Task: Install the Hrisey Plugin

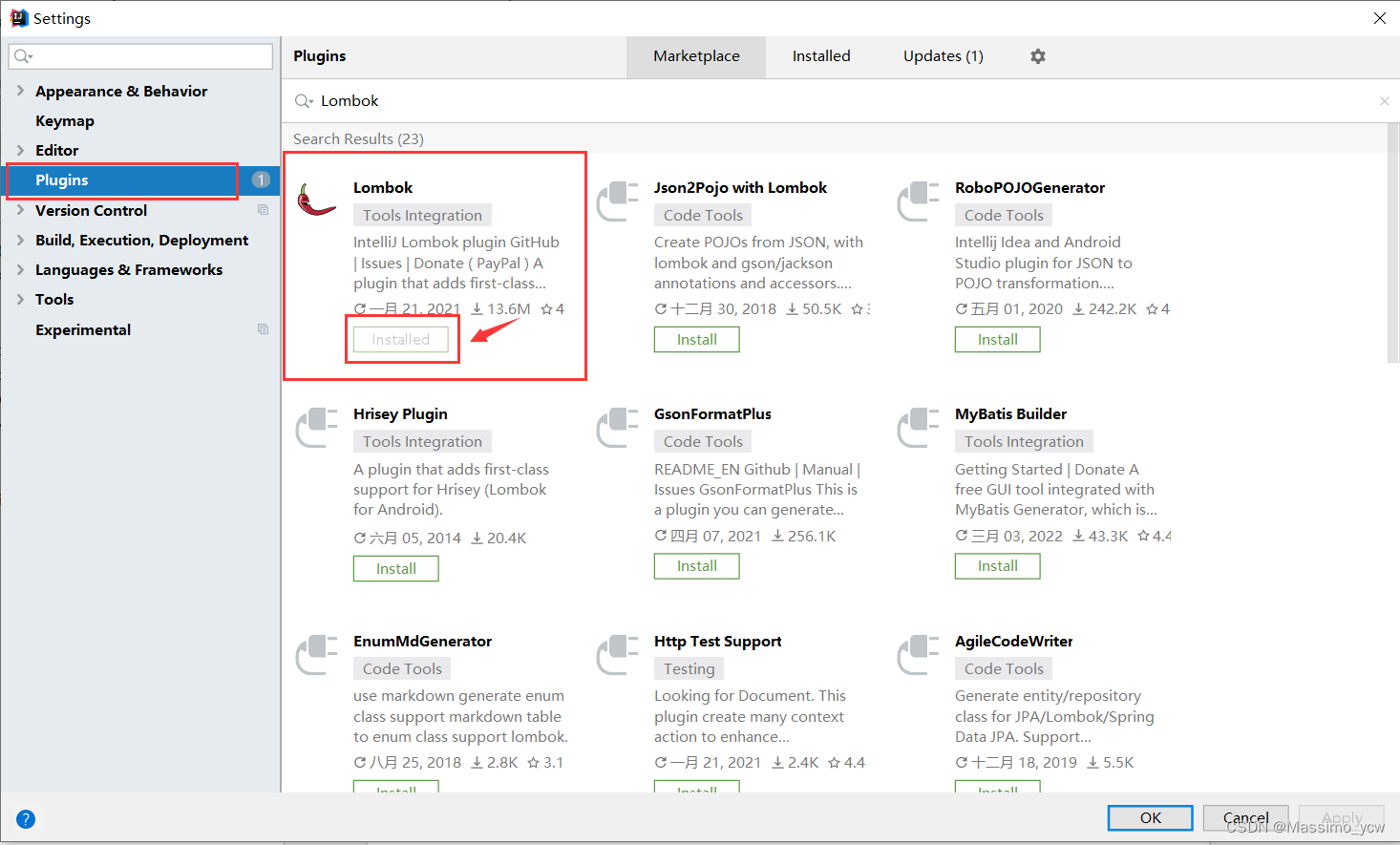Action: (396, 568)
